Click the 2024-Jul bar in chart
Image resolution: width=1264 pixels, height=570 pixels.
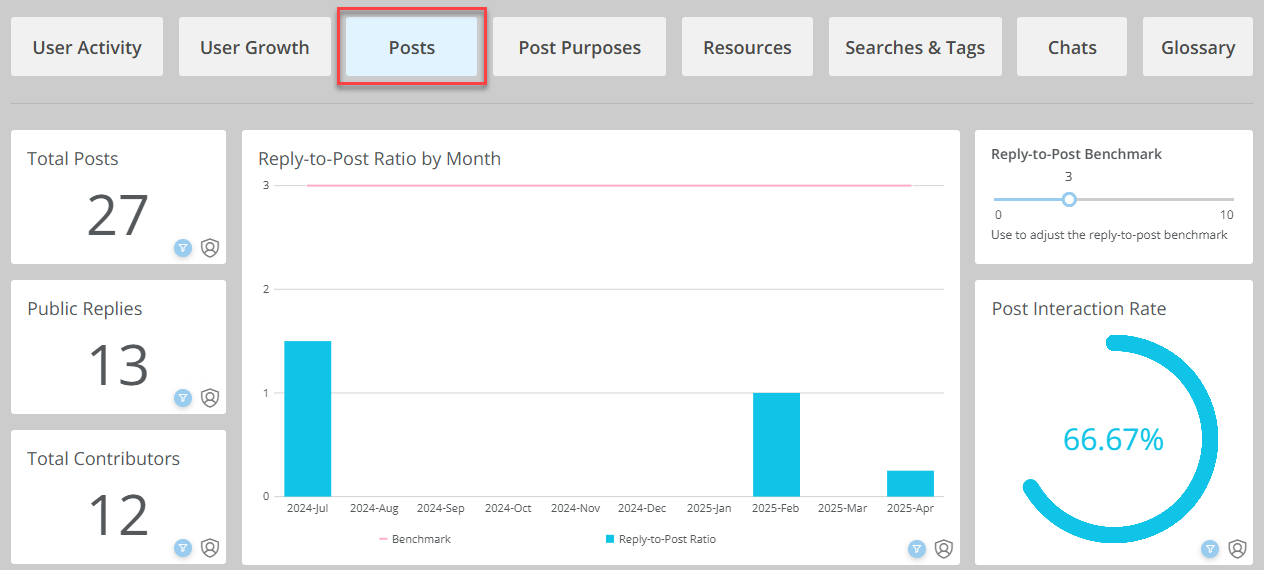308,419
